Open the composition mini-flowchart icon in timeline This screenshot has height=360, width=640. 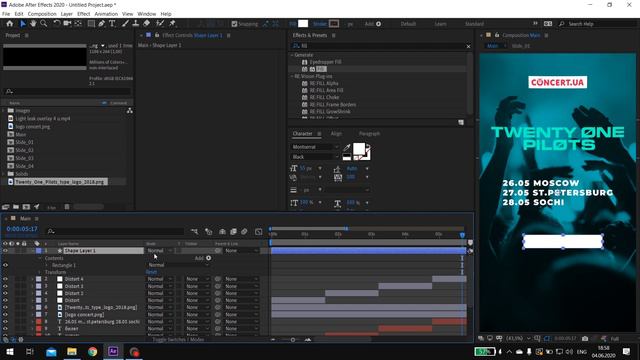click(194, 231)
